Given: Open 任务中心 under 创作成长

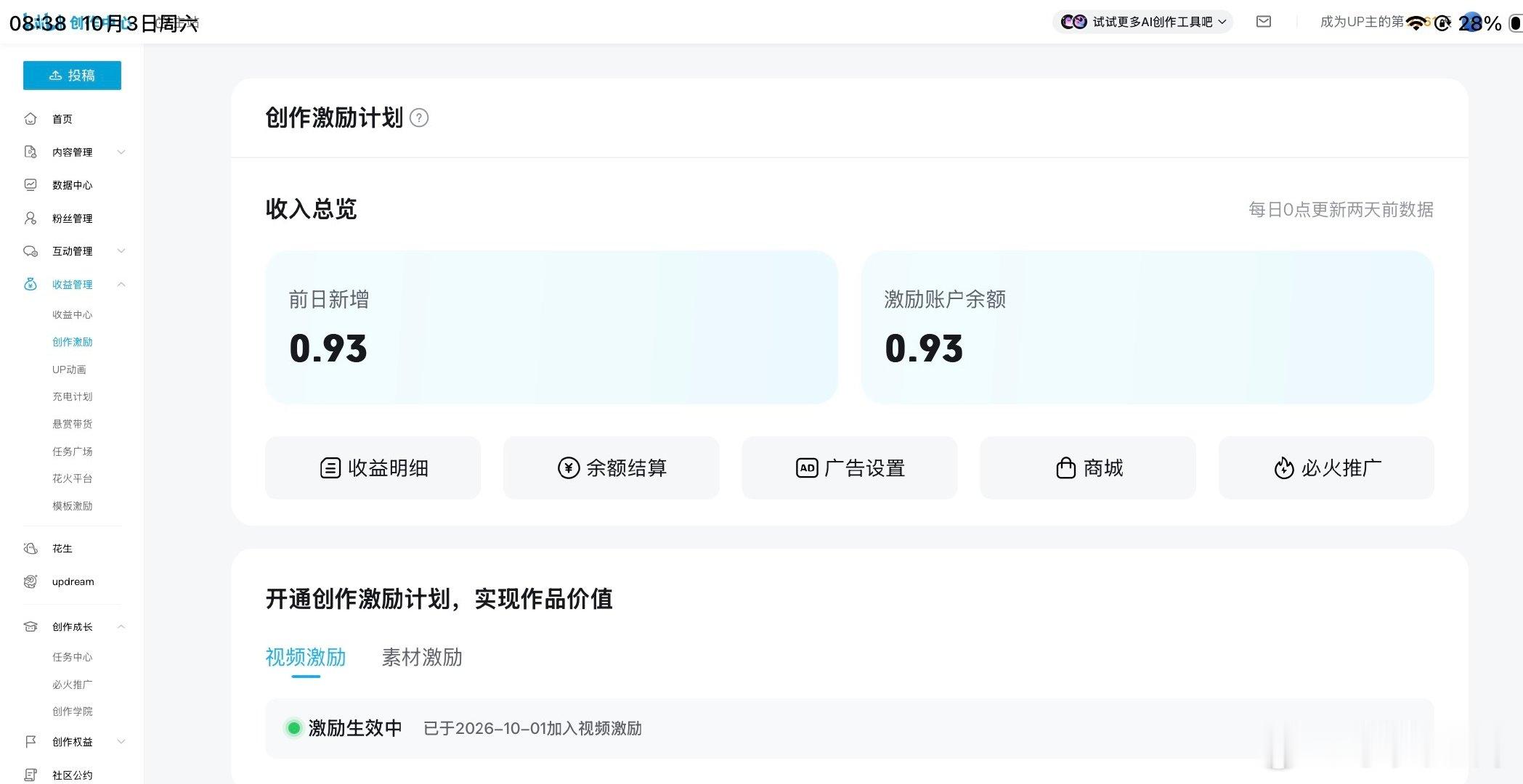Looking at the screenshot, I should point(72,657).
